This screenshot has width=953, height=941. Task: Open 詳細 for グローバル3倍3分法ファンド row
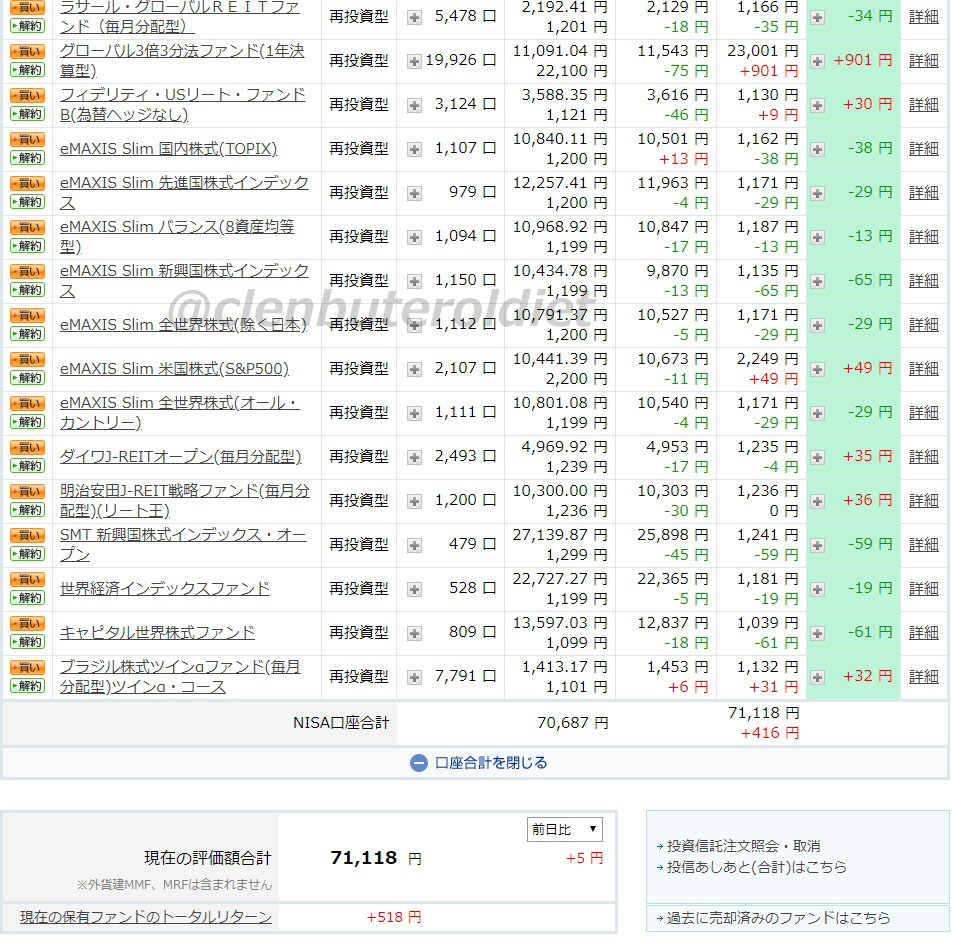point(924,61)
